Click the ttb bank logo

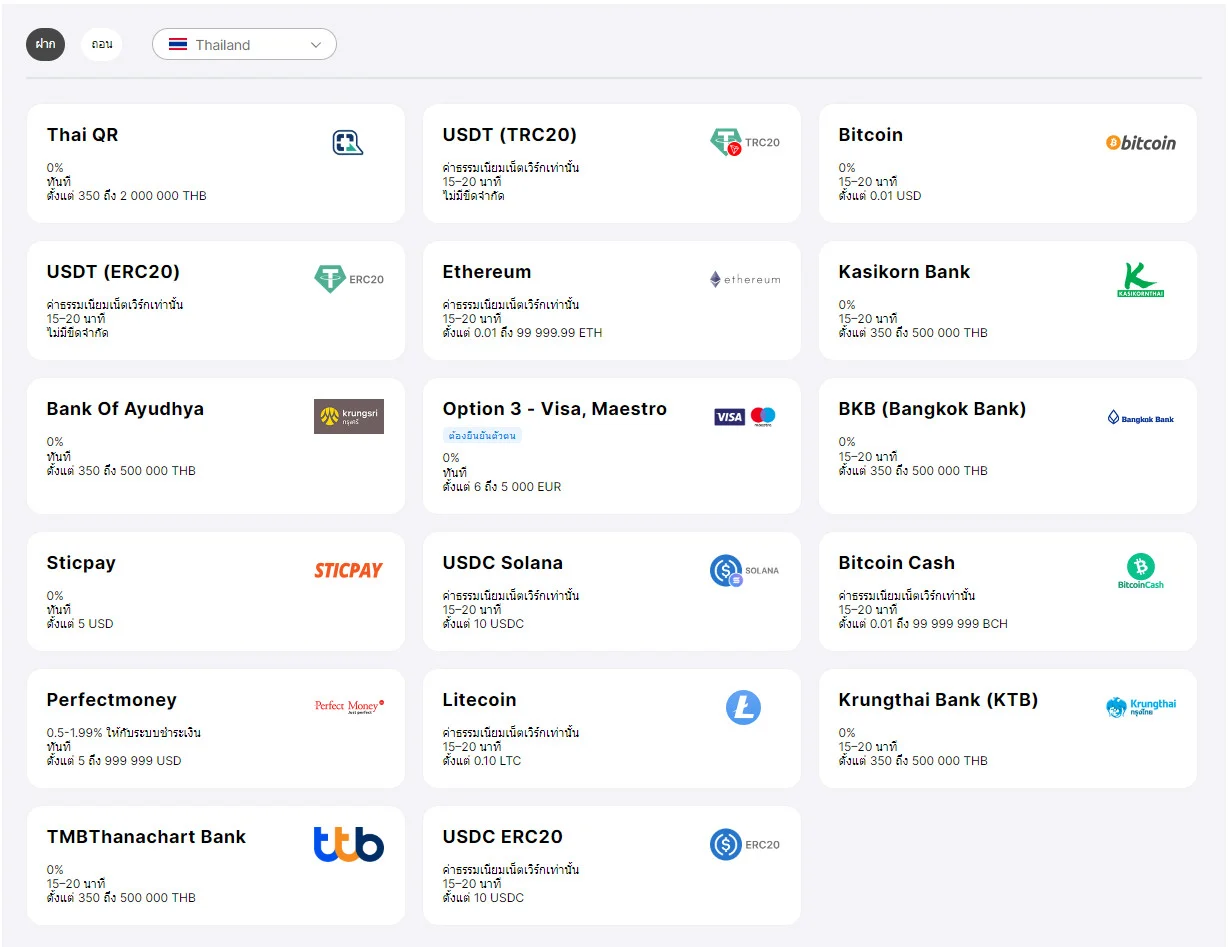pos(349,844)
